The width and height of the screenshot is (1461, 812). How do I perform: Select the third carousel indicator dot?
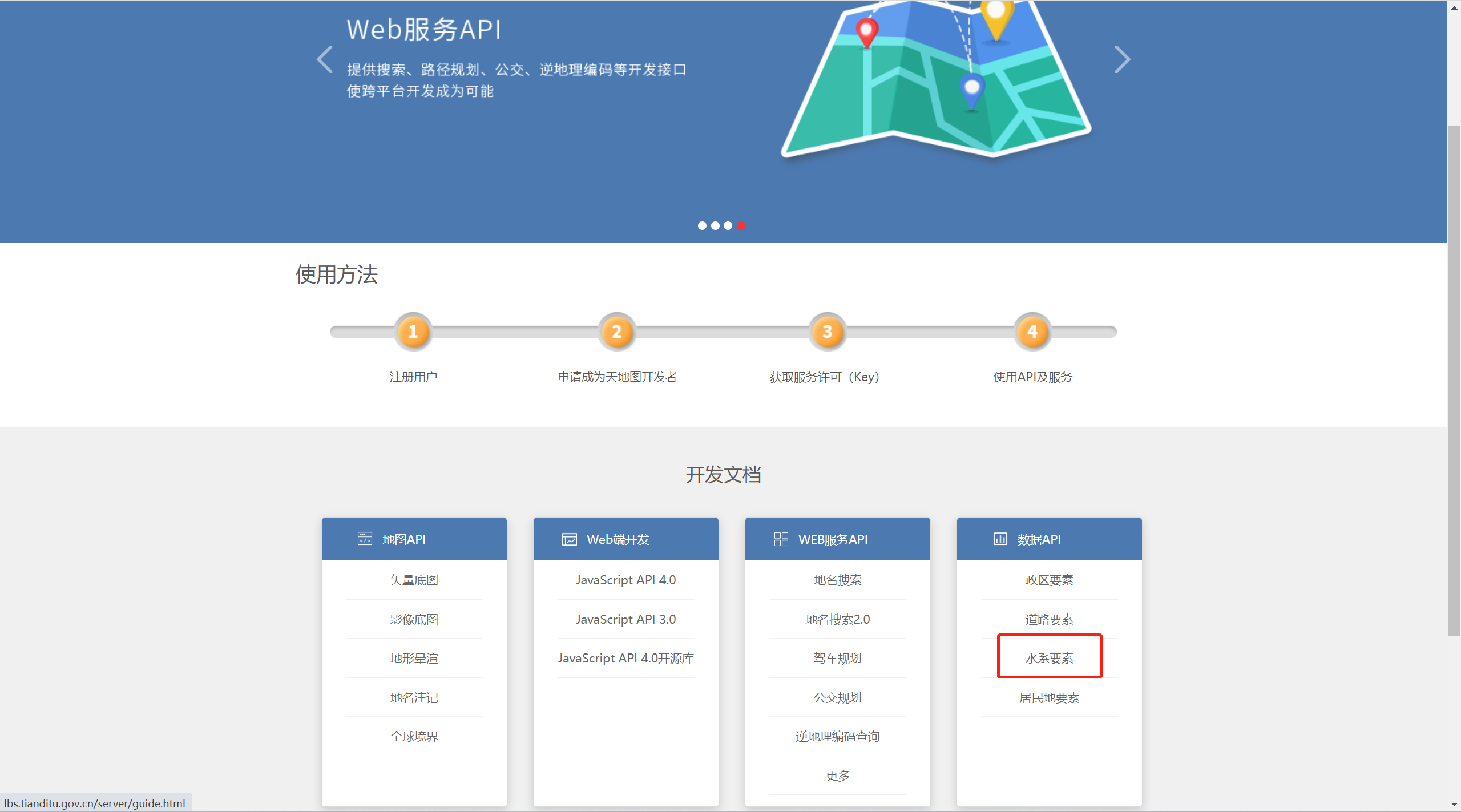pos(728,225)
